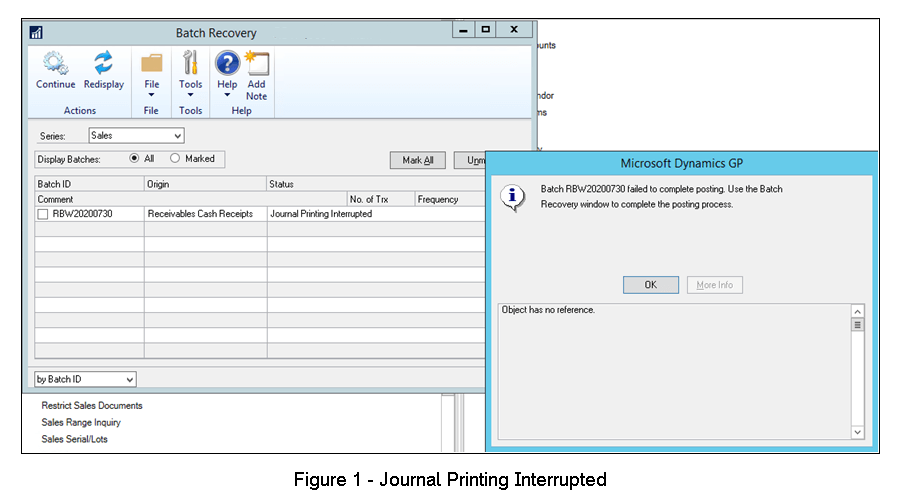The width and height of the screenshot is (899, 502).
Task: Open the by Batch ID sort dropdown
Action: pos(85,379)
